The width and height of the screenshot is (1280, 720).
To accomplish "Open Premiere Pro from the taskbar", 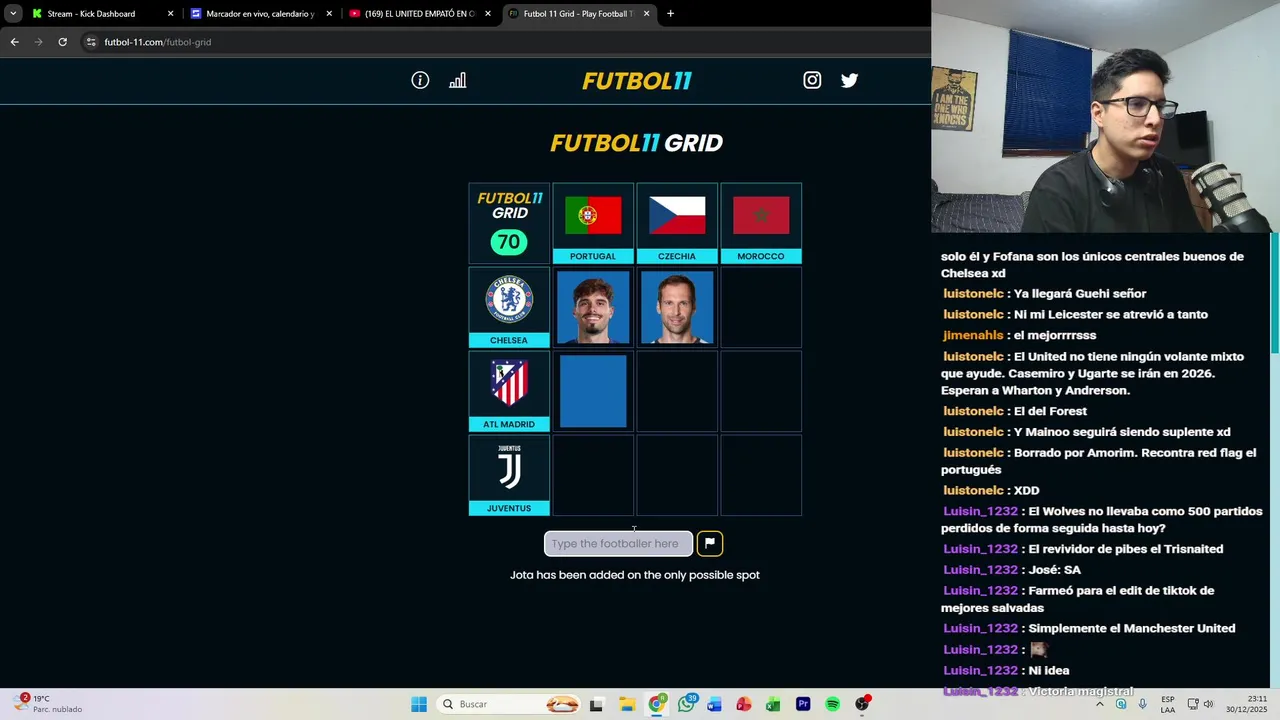I will (803, 704).
